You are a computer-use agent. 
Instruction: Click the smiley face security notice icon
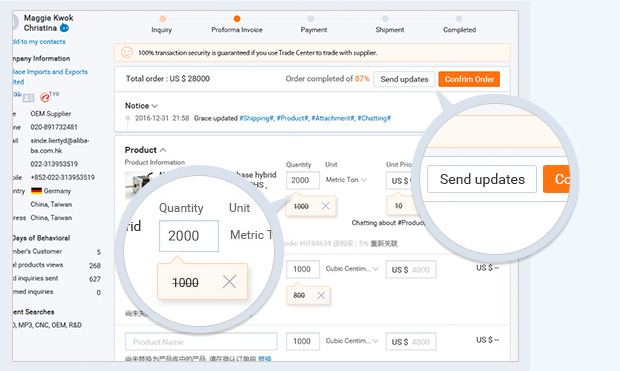click(x=127, y=53)
